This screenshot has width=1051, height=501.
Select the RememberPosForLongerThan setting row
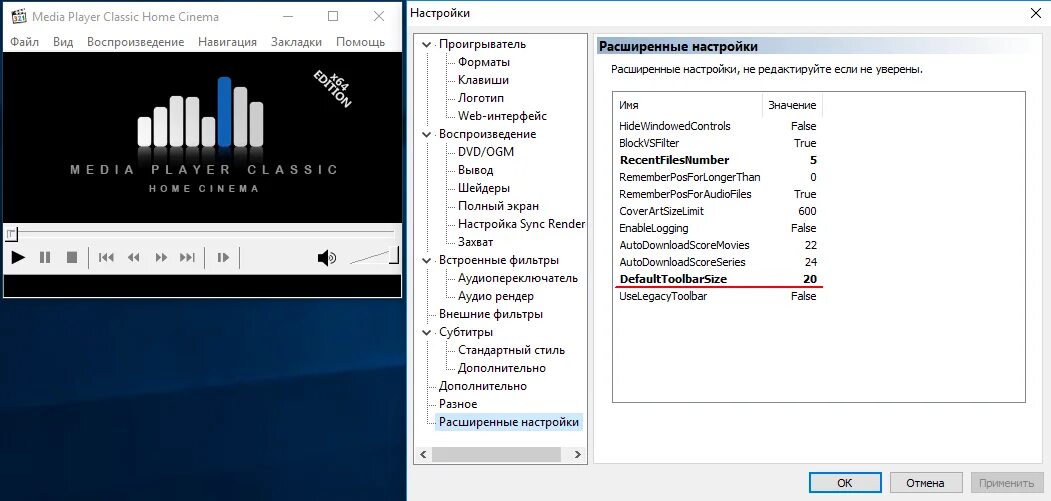pyautogui.click(x=718, y=177)
